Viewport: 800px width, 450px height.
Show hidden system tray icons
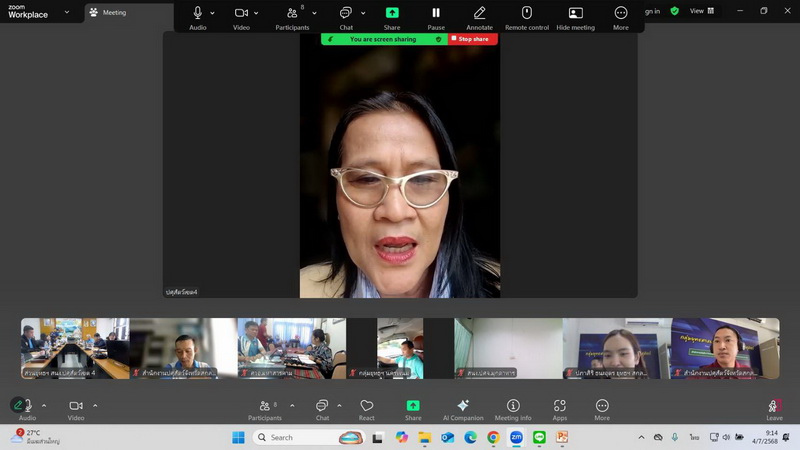pyautogui.click(x=641, y=437)
